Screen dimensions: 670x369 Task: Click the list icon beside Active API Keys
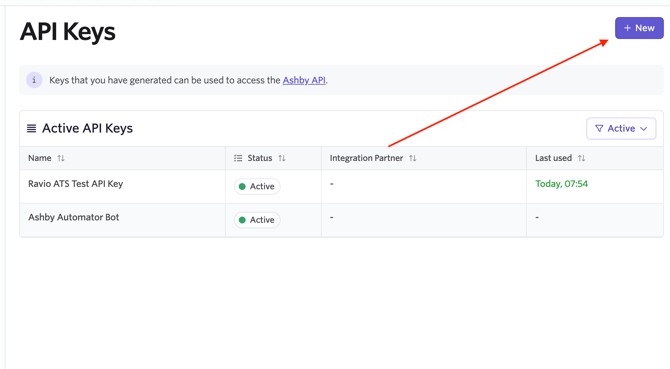tap(31, 129)
